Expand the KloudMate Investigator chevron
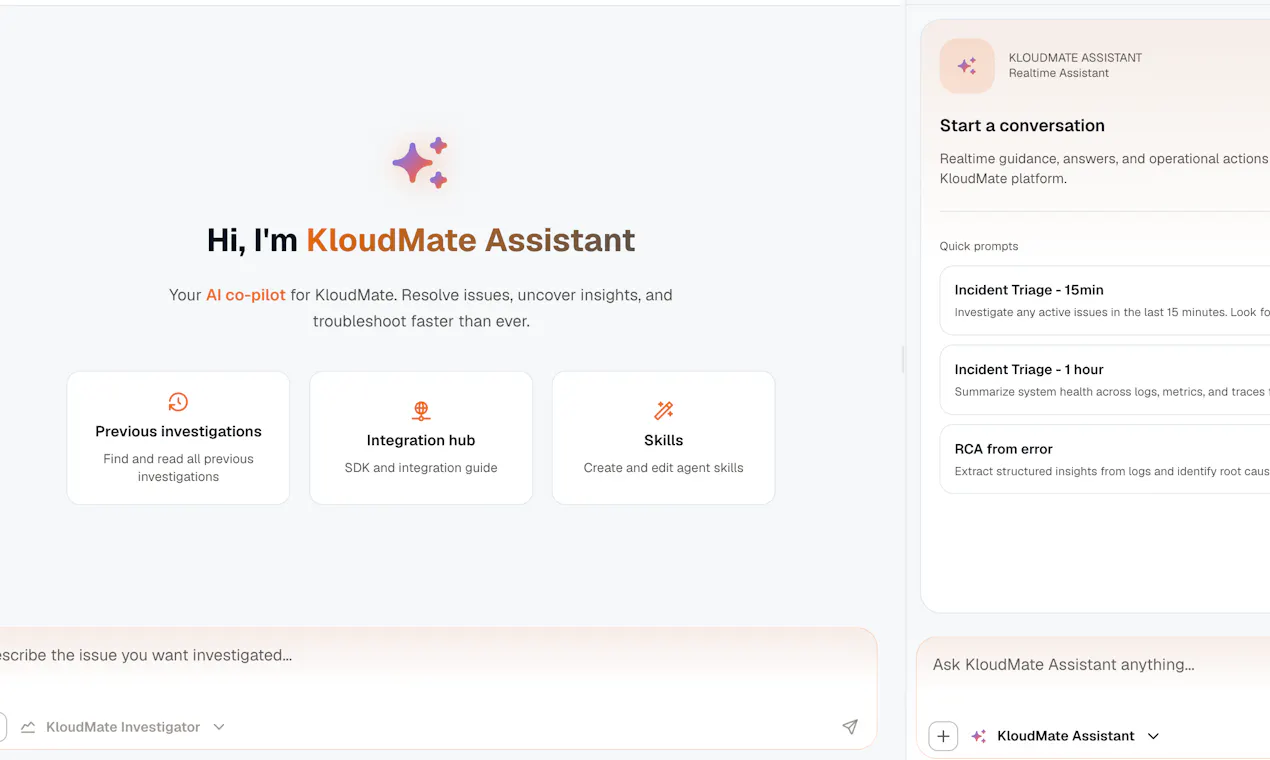 click(219, 727)
